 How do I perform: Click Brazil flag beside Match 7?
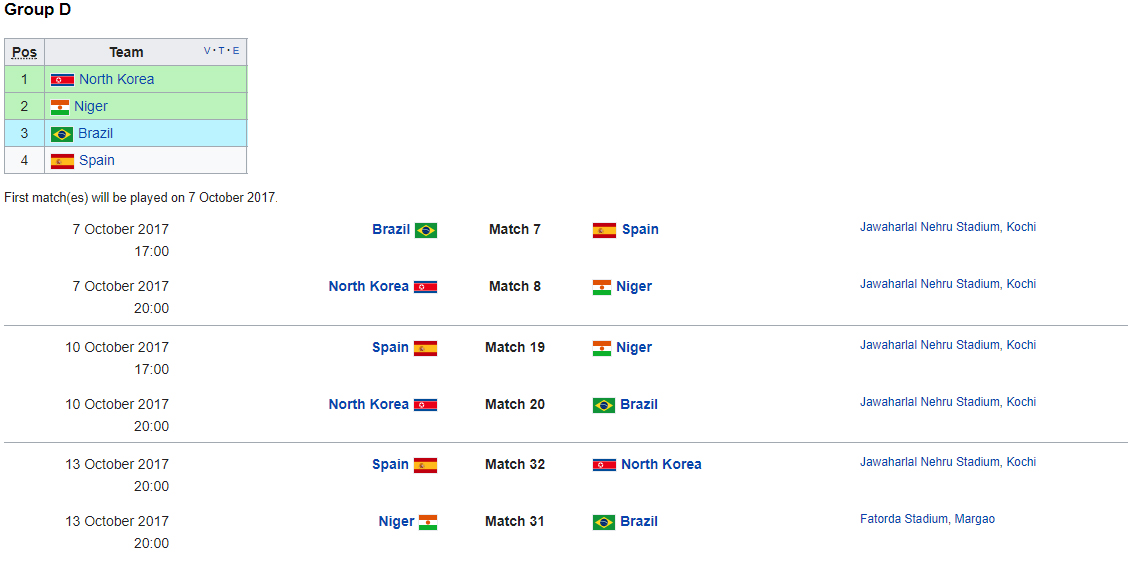point(425,230)
